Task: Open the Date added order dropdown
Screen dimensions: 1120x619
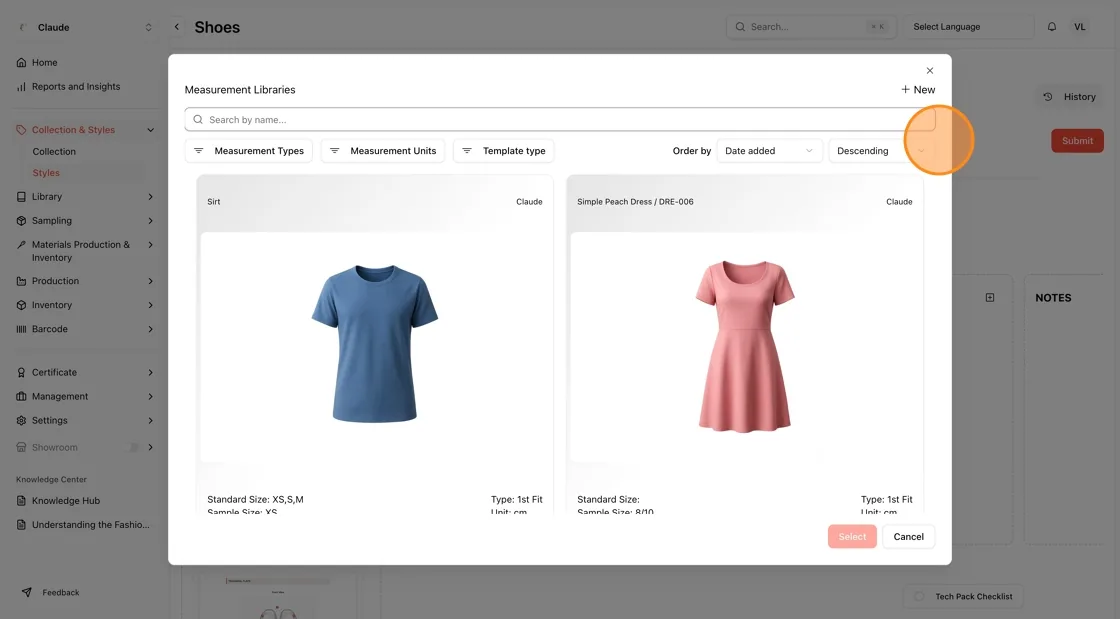Action: (769, 151)
